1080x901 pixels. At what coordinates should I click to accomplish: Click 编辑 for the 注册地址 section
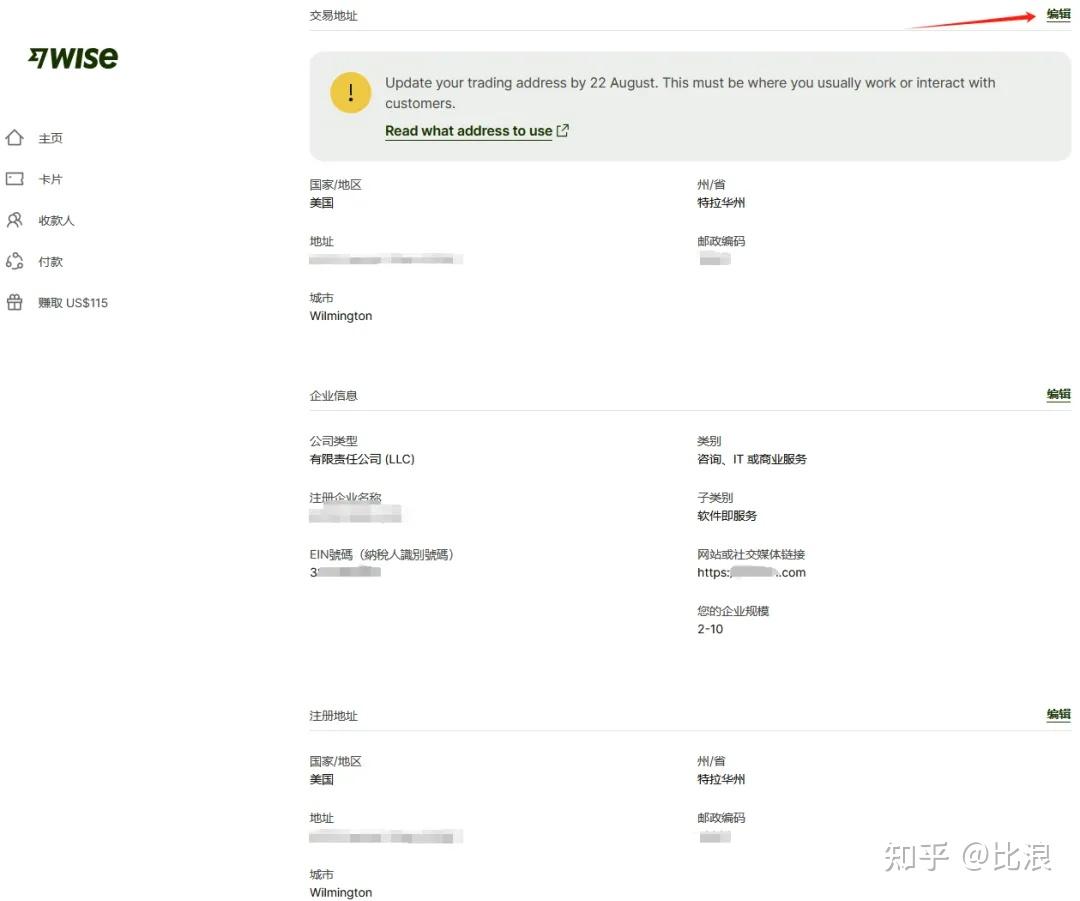point(1057,714)
